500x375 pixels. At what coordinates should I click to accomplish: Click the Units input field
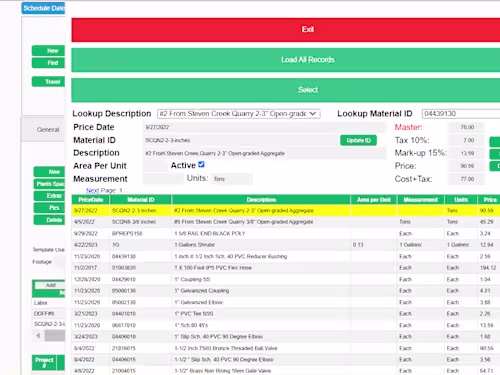(x=232, y=179)
